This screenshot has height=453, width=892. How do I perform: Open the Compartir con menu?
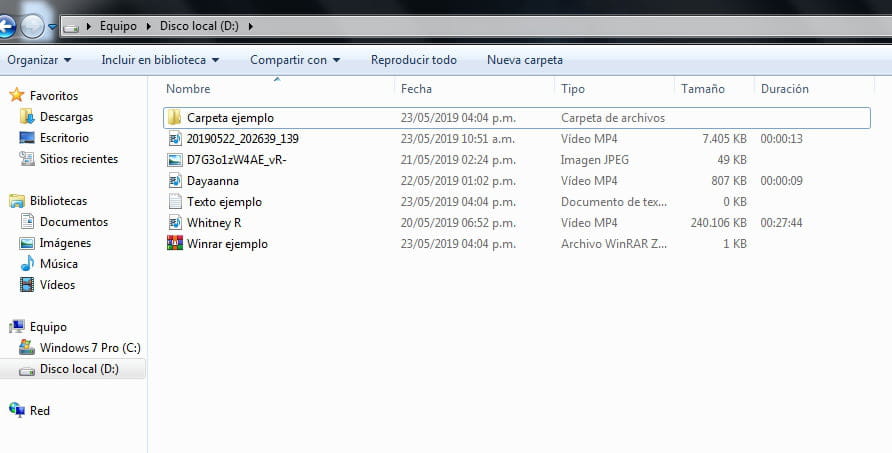point(295,60)
